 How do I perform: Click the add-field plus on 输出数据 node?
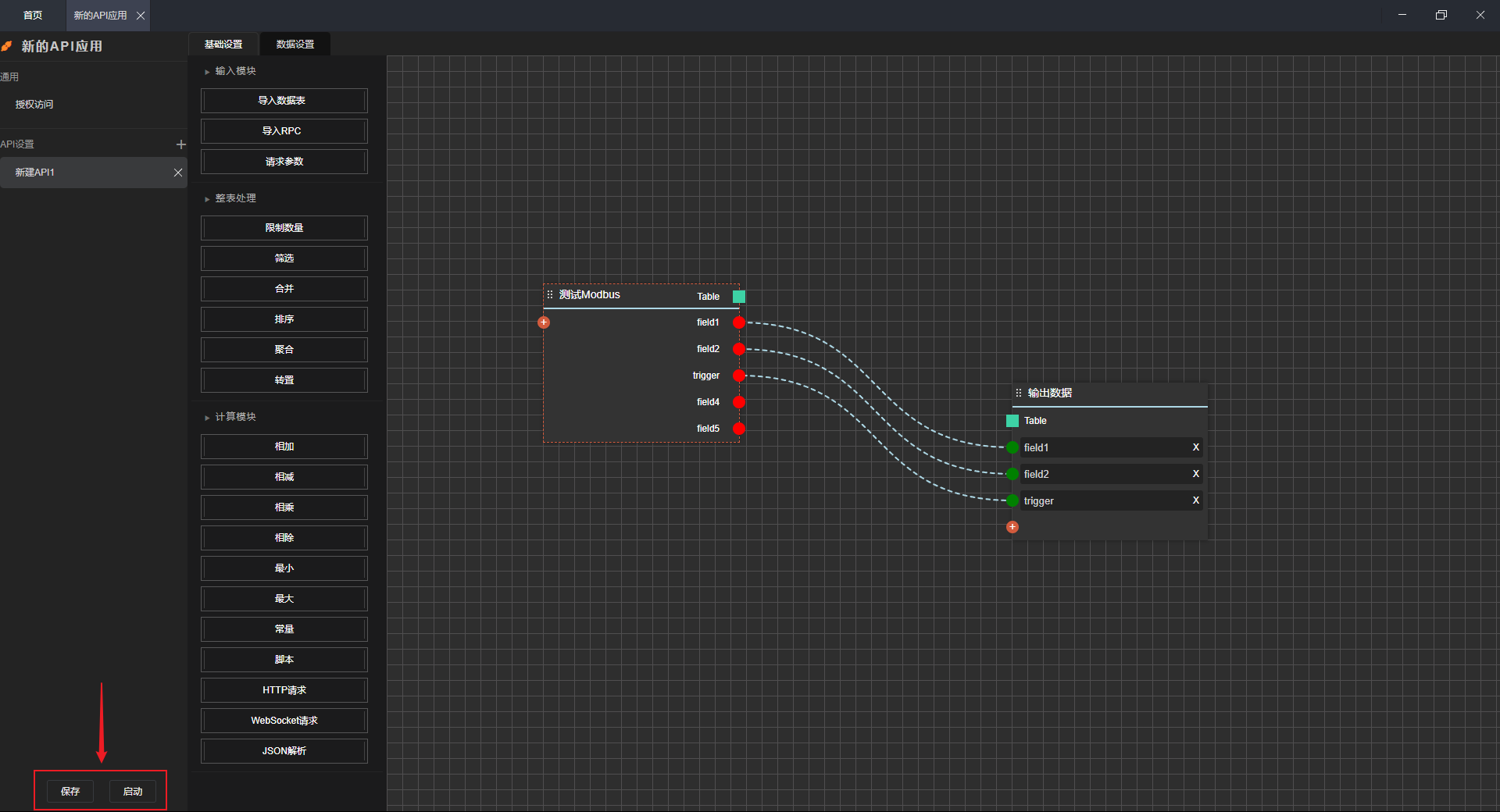pyautogui.click(x=1012, y=527)
